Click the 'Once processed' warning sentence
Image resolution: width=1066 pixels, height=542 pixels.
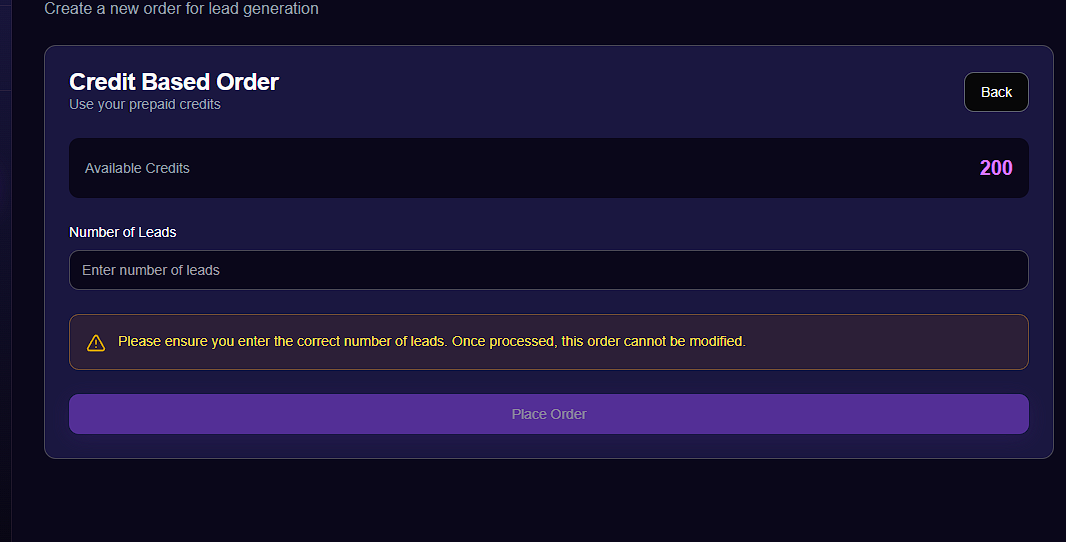click(598, 341)
